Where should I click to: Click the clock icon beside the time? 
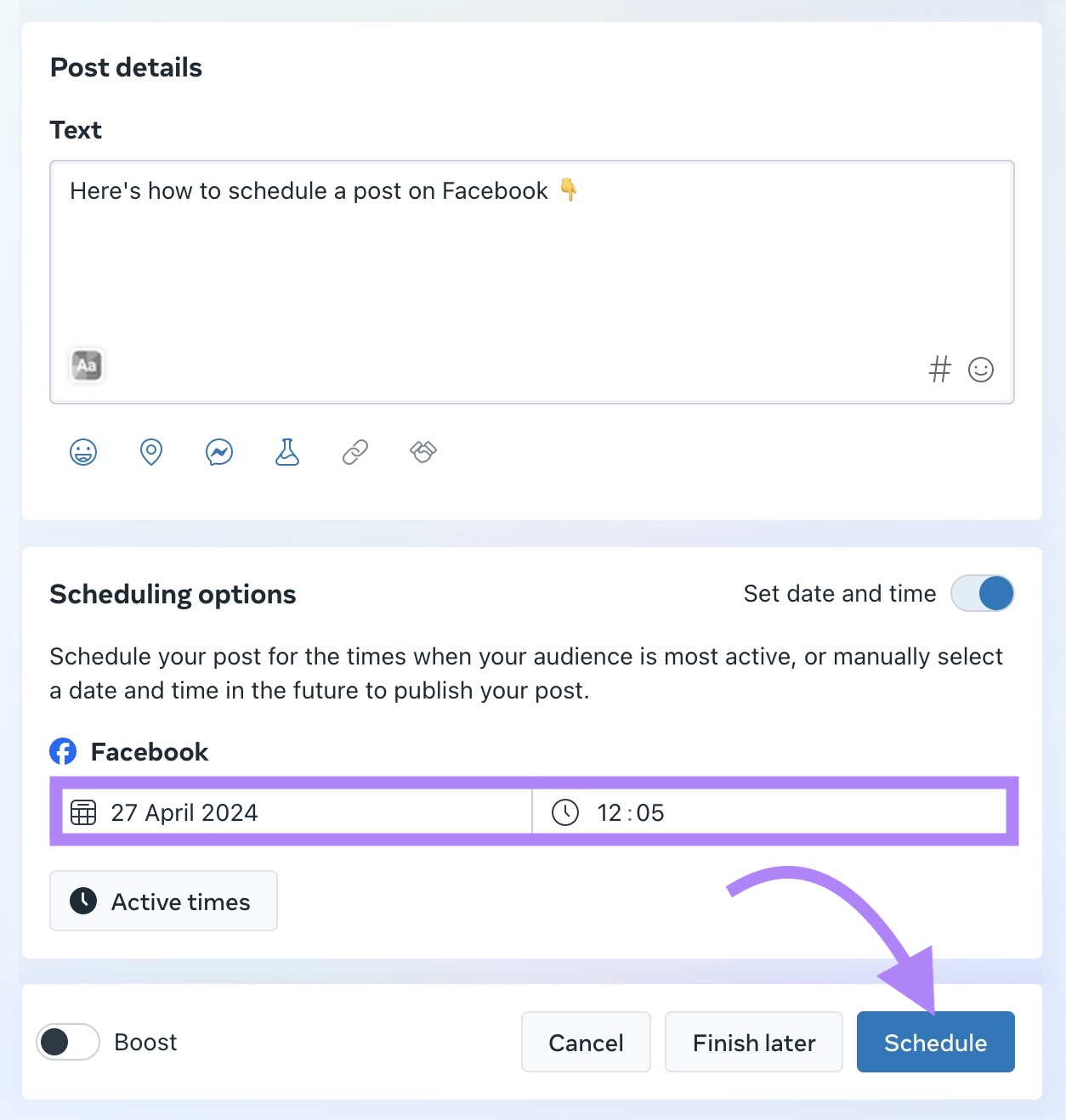tap(564, 812)
